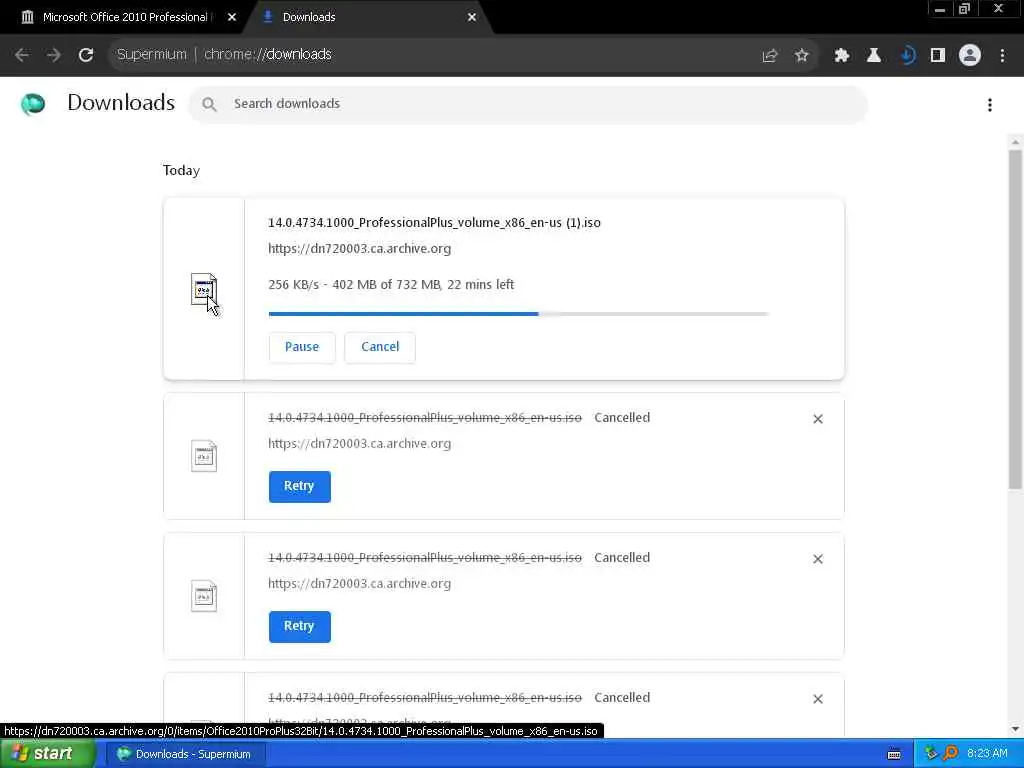Viewport: 1024px width, 768px height.
Task: Reload the downloads page
Action: pyautogui.click(x=86, y=55)
